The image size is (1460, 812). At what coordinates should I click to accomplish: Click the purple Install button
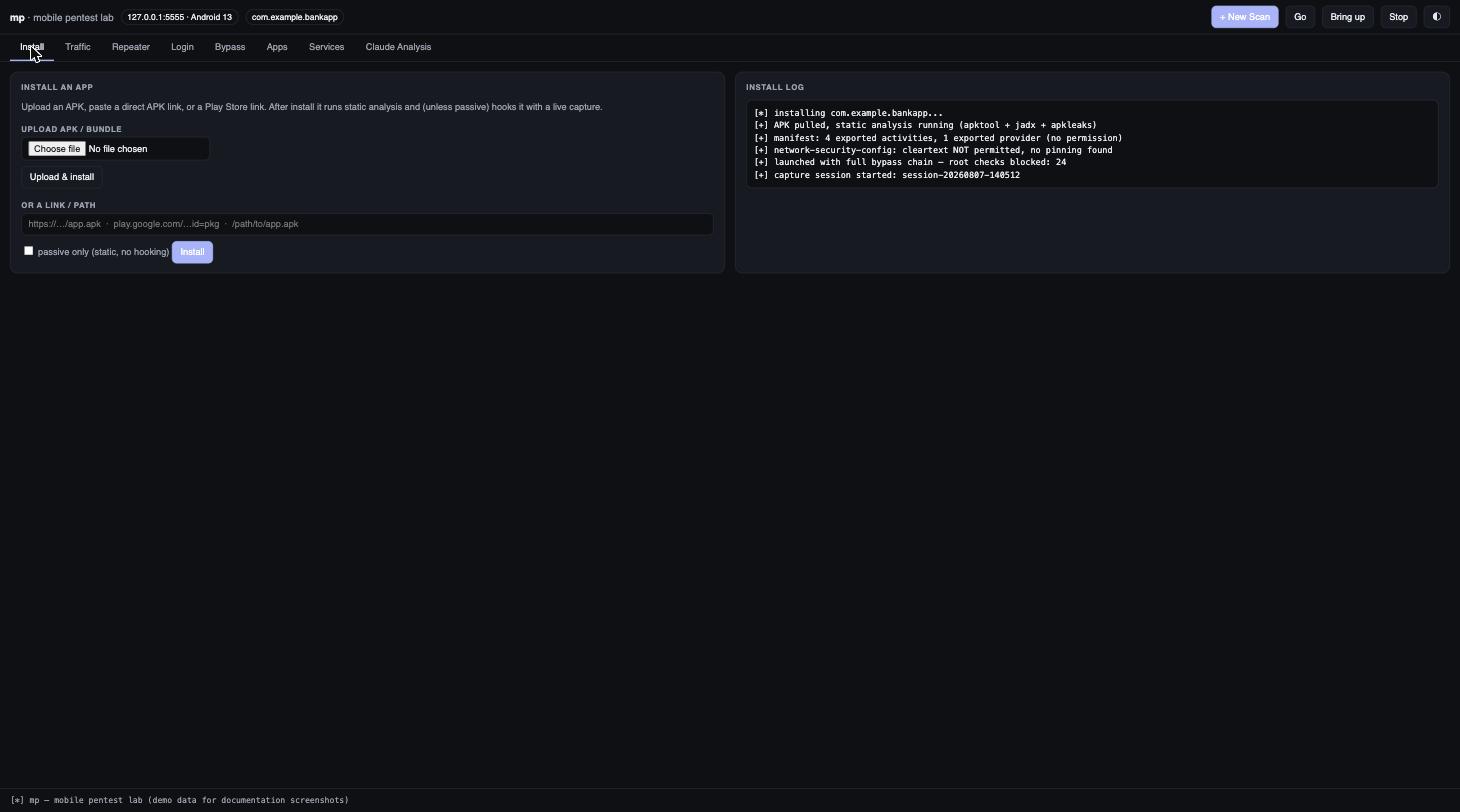point(192,252)
